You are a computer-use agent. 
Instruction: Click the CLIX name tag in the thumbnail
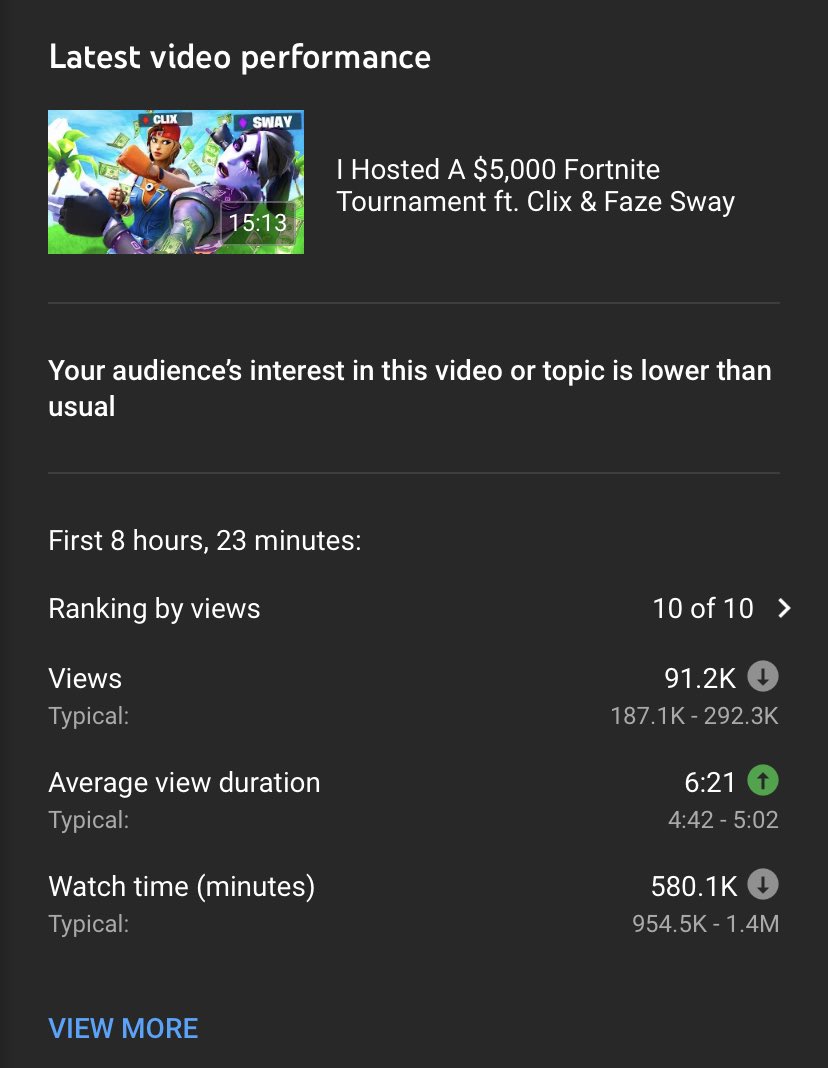pyautogui.click(x=164, y=120)
